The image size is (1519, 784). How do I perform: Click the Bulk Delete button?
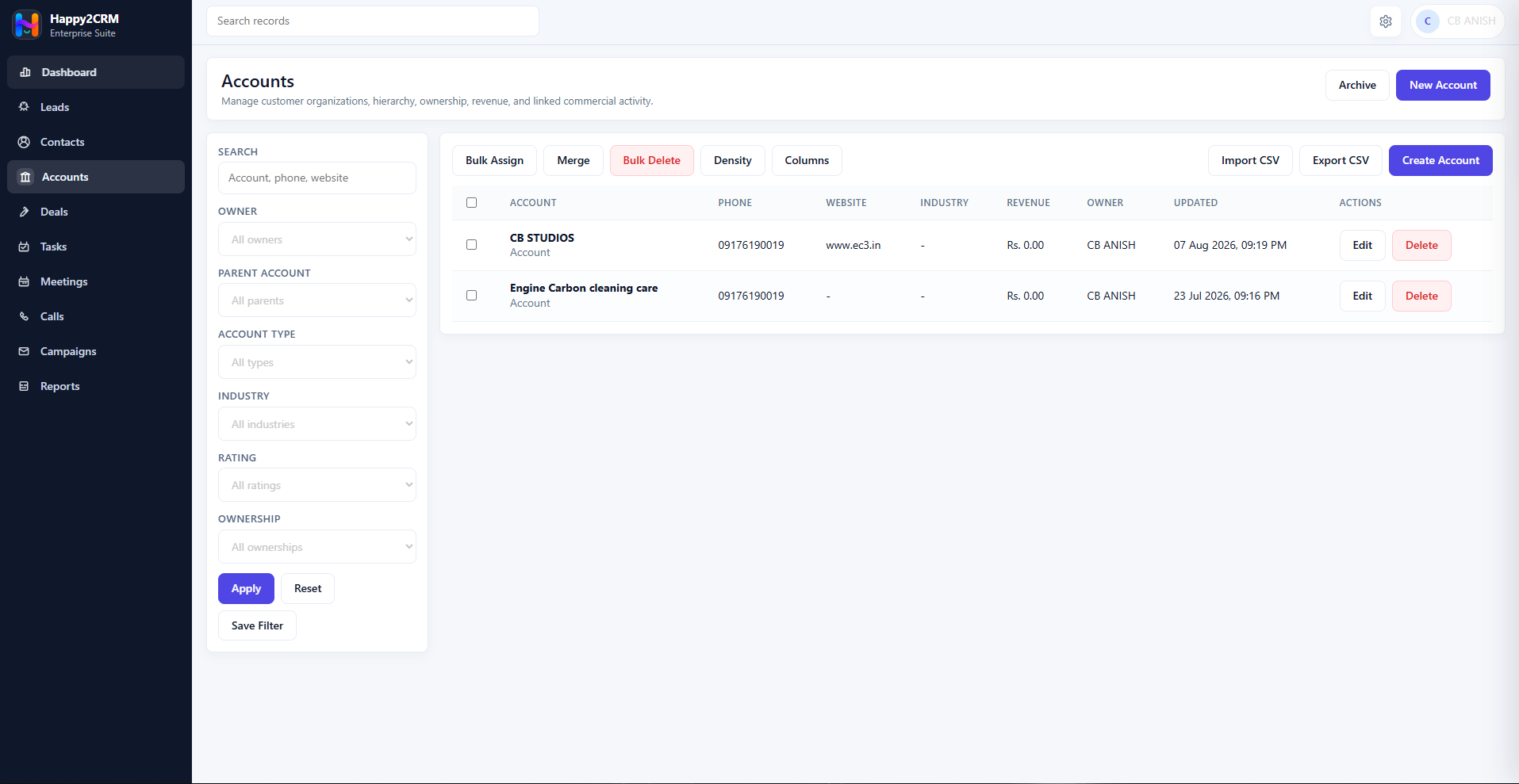(652, 160)
